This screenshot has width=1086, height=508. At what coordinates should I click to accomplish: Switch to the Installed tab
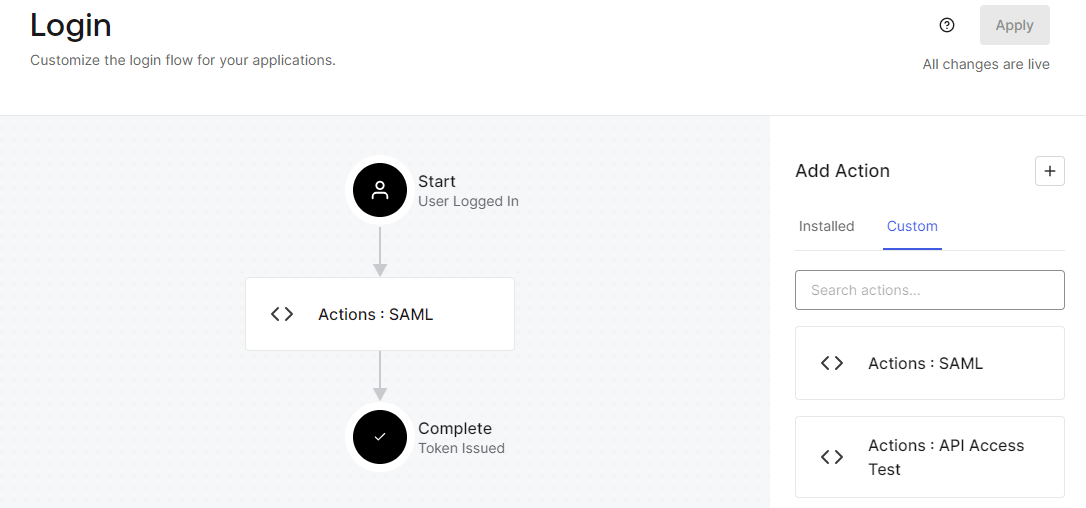click(x=826, y=226)
